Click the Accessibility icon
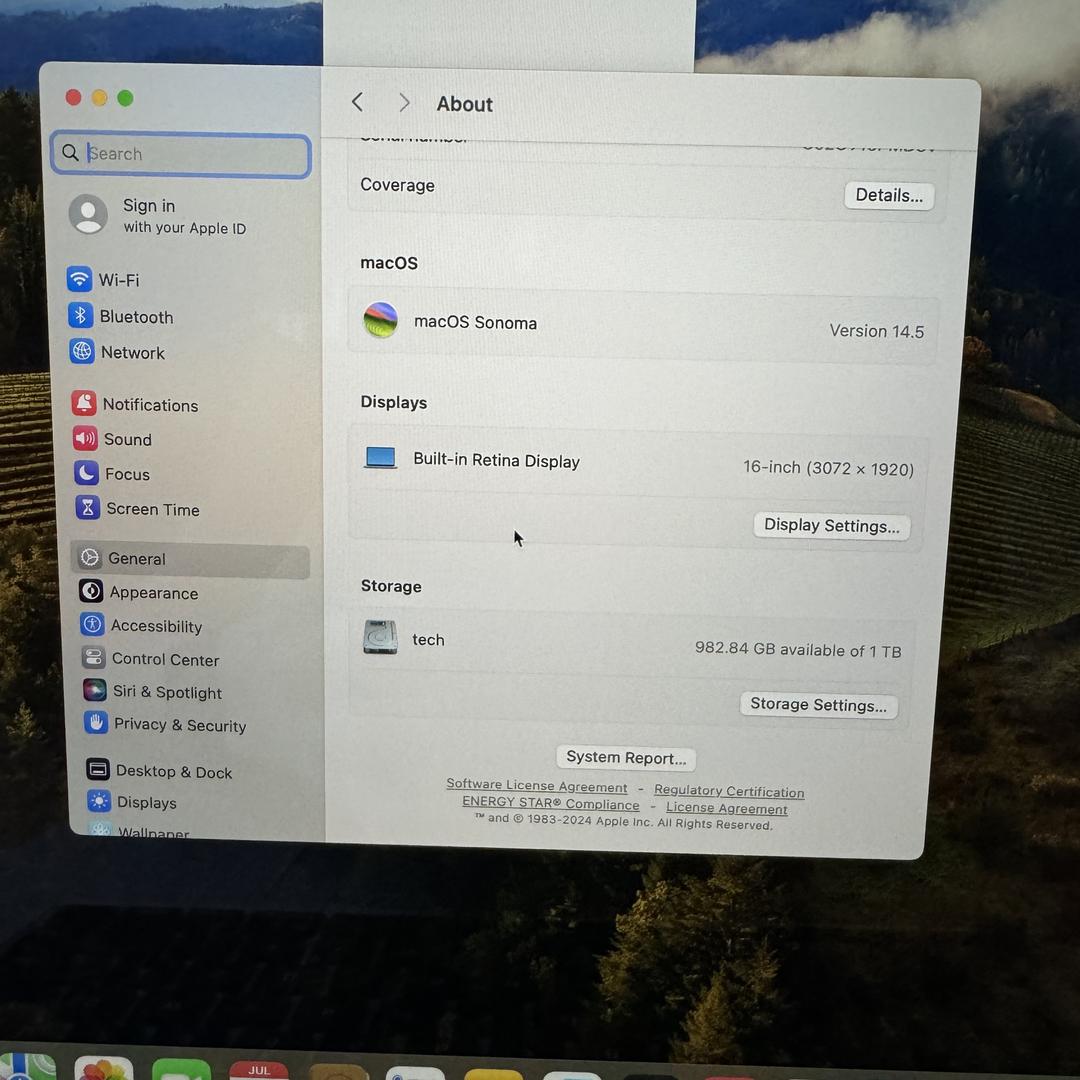 point(92,625)
